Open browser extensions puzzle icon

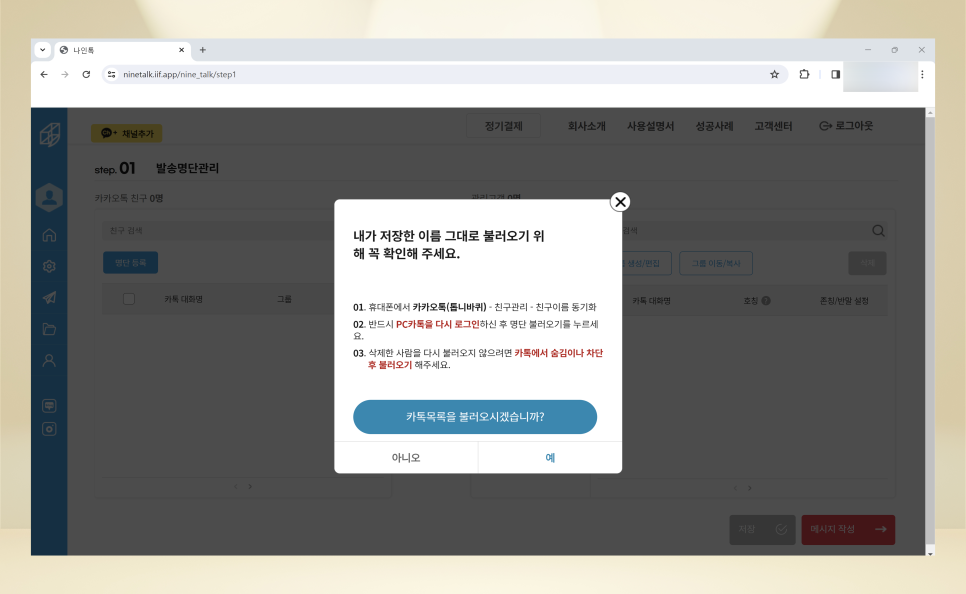point(804,75)
